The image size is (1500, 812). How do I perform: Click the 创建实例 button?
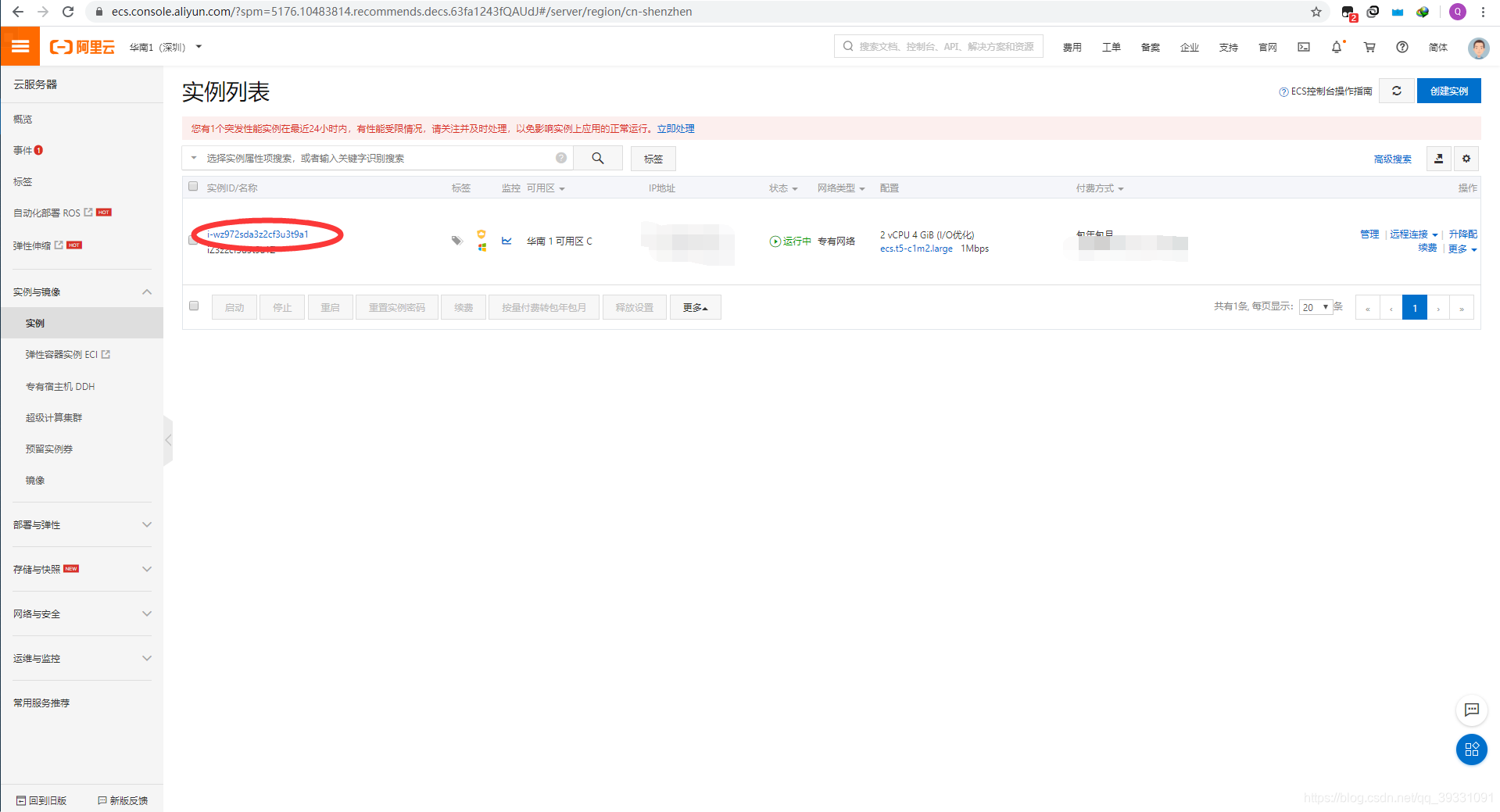point(1448,91)
